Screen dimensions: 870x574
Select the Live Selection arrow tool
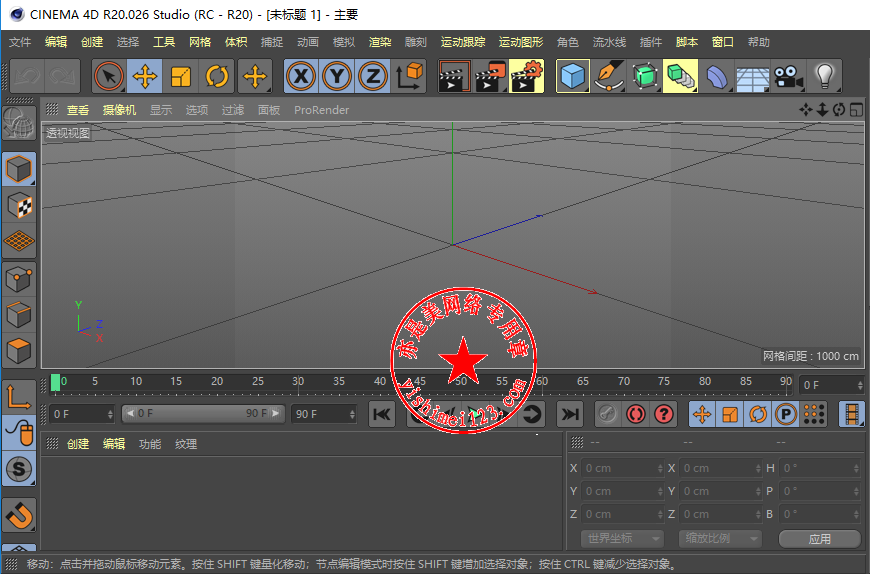(x=109, y=76)
